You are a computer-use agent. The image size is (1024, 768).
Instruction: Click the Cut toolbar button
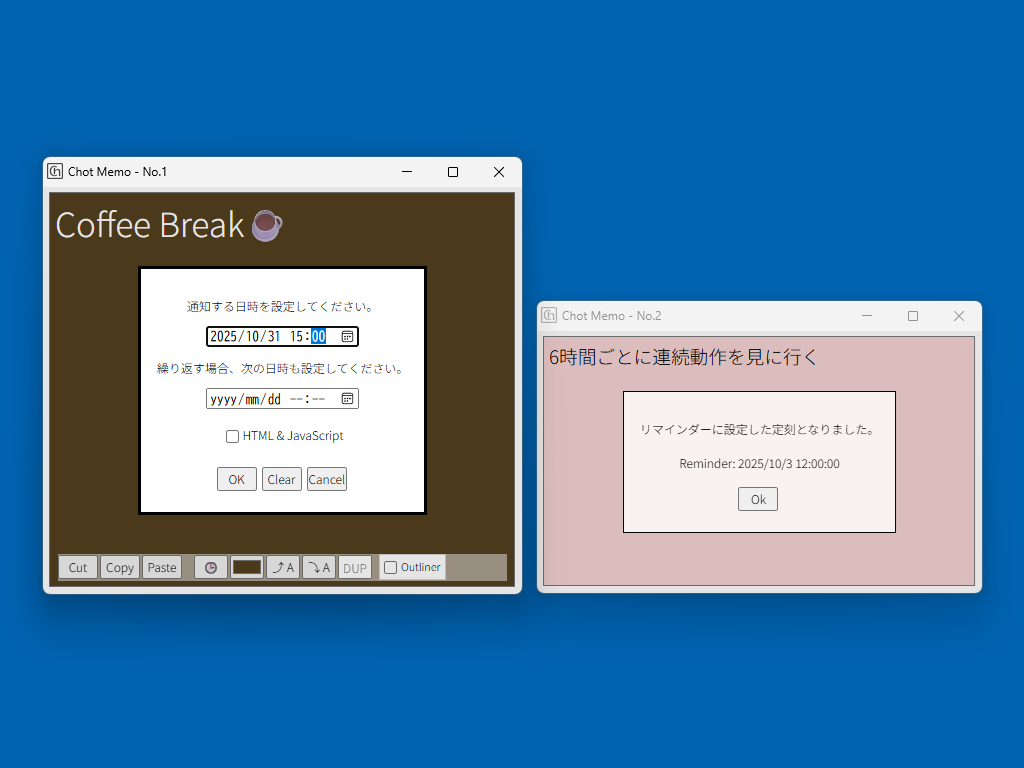pyautogui.click(x=78, y=568)
